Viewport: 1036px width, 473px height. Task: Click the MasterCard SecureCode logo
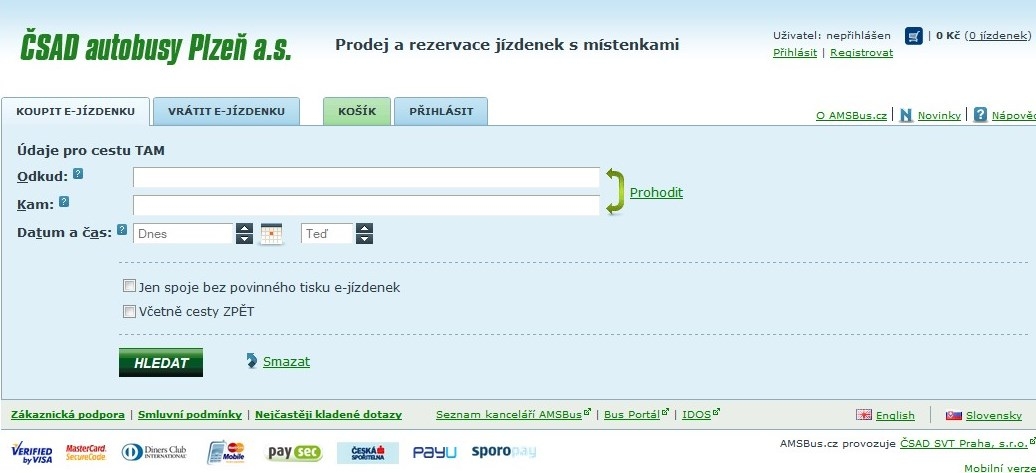(86, 452)
